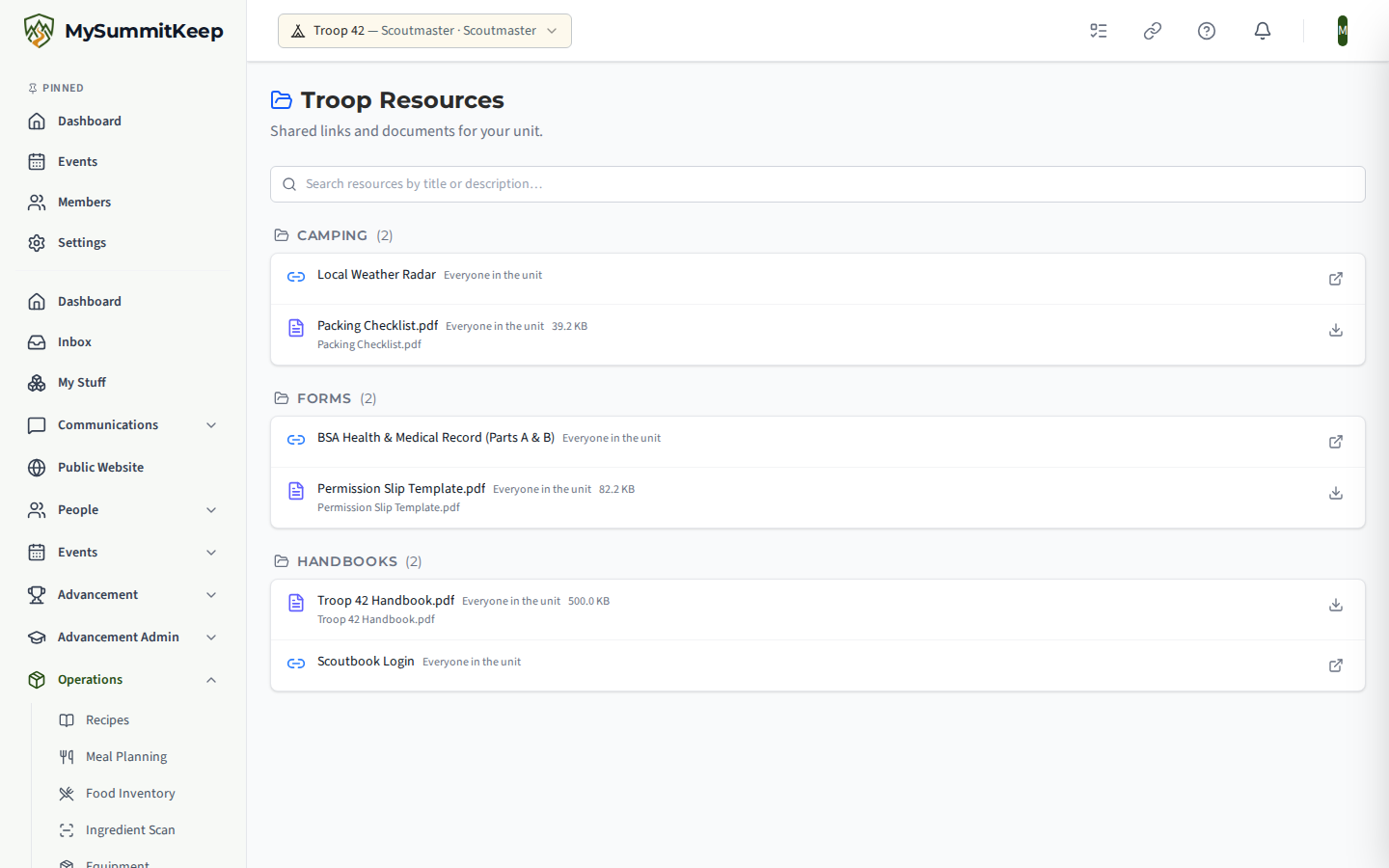Viewport: 1389px width, 868px height.
Task: Click the CAMPING section header
Action: 333,235
